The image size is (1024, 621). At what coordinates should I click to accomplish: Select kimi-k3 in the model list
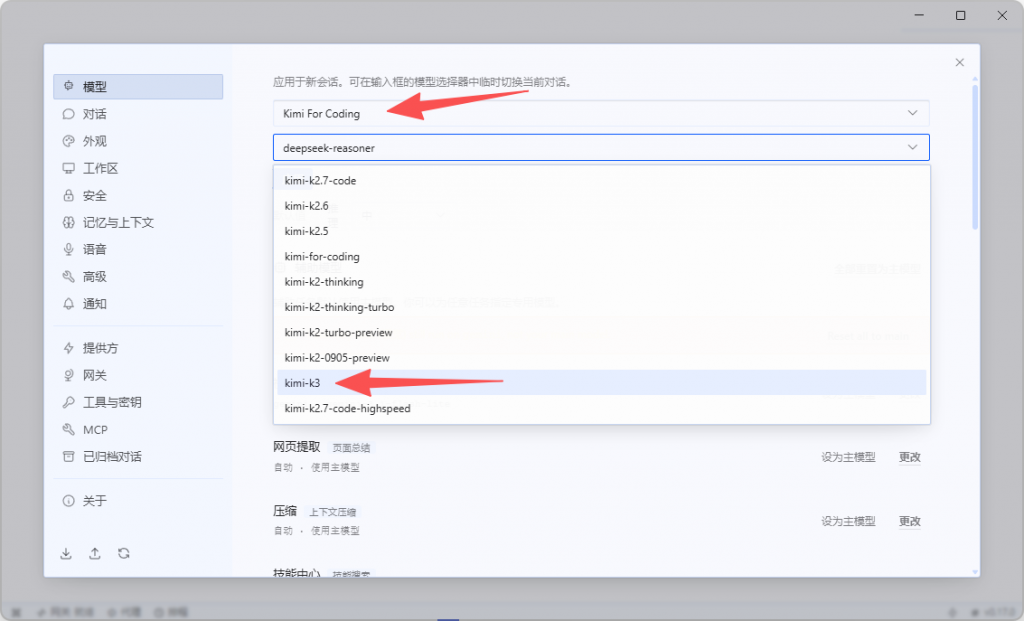pos(601,383)
